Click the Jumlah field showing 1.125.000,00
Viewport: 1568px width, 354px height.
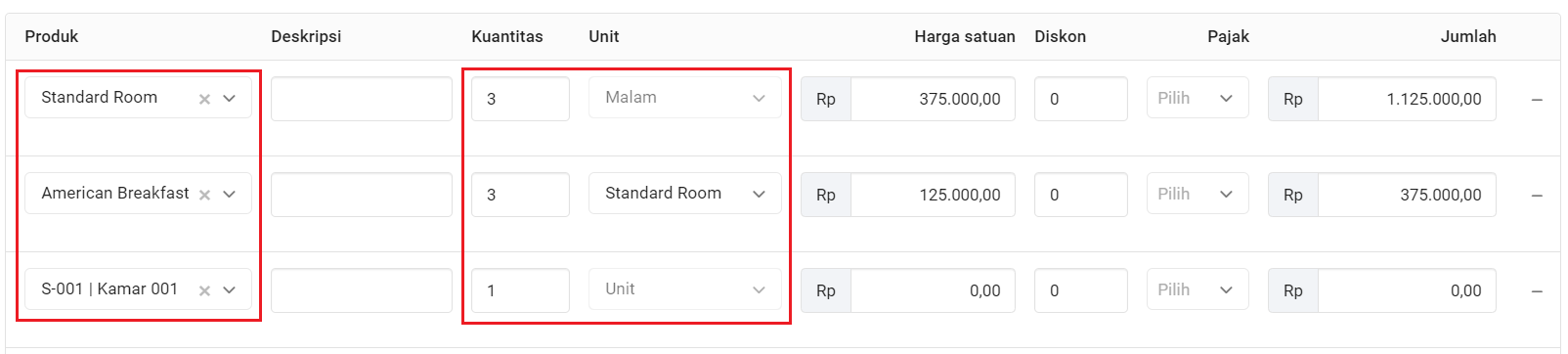click(x=1407, y=99)
